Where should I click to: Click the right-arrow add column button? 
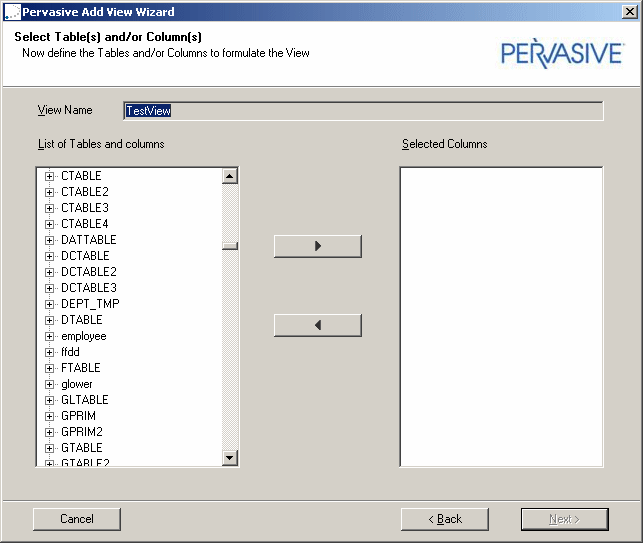click(317, 246)
